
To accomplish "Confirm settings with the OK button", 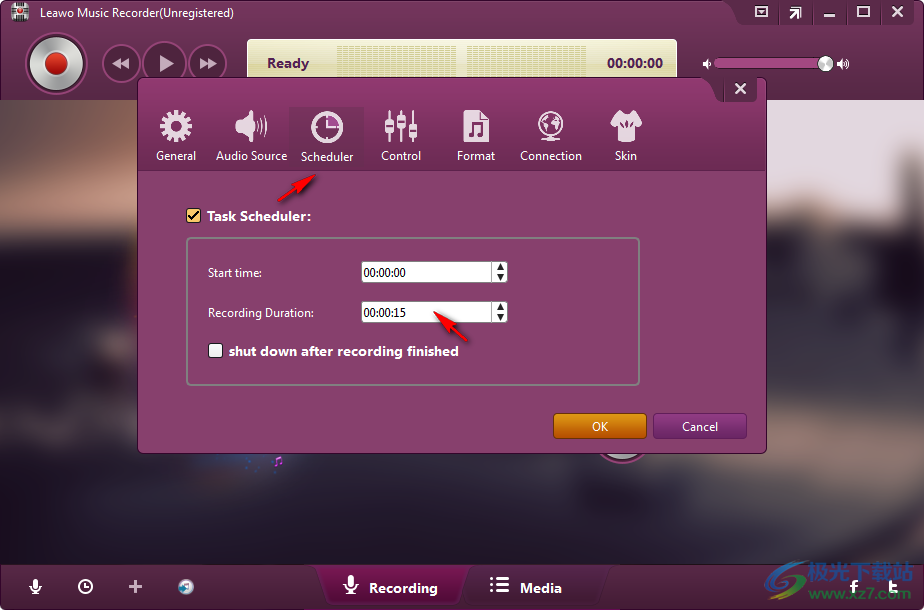I will pyautogui.click(x=599, y=426).
